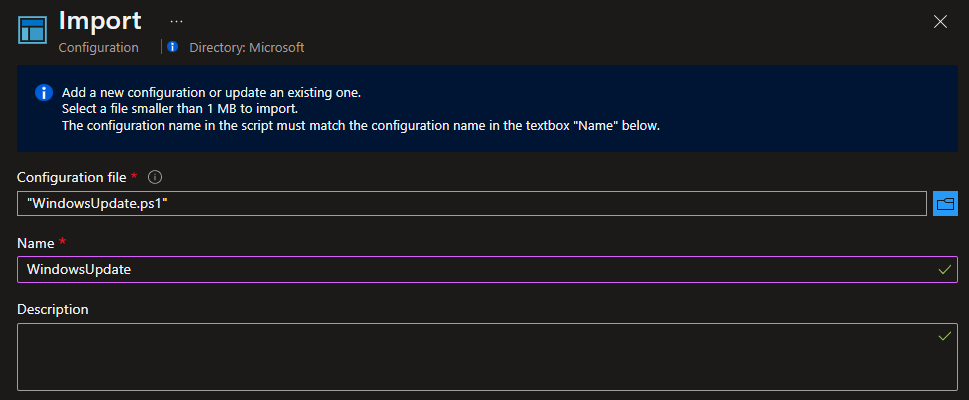The height and width of the screenshot is (400, 969).
Task: Click the green checkmark in Name field
Action: click(945, 270)
